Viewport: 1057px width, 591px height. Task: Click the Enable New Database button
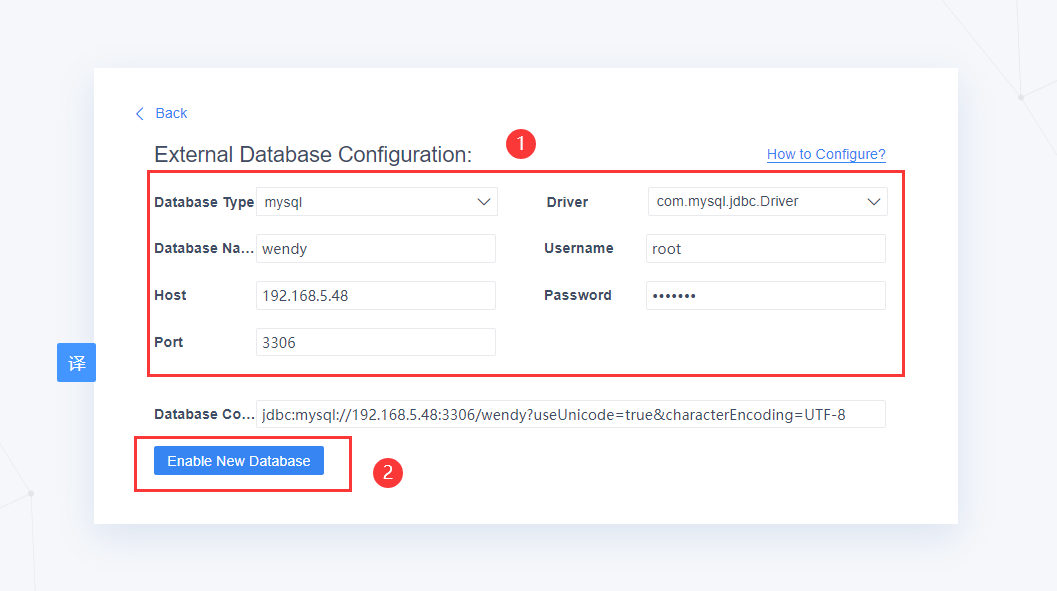tap(239, 461)
